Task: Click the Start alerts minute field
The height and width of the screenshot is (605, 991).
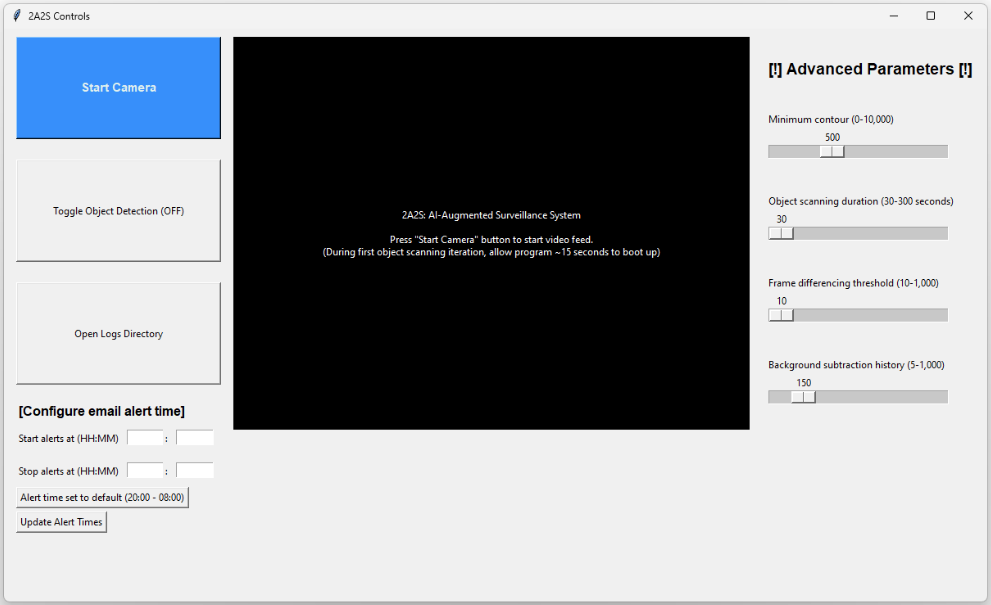Action: [x=195, y=438]
